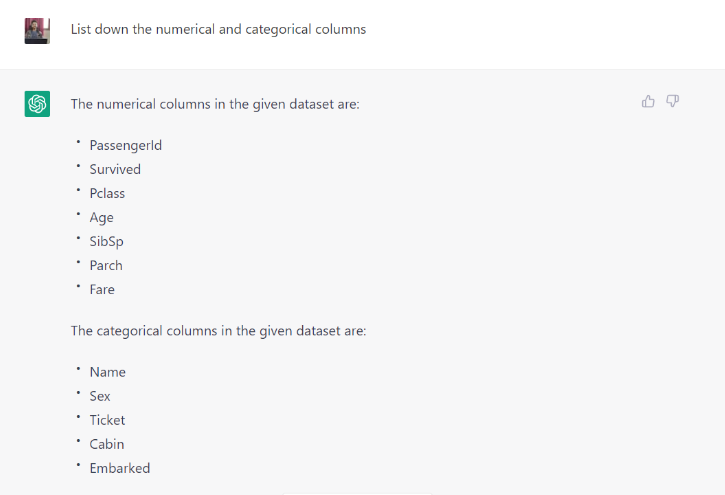Click the Fare bullet item

click(102, 289)
